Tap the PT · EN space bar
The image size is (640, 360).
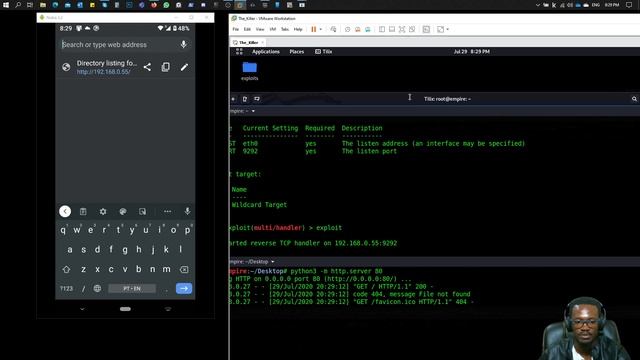(132, 289)
